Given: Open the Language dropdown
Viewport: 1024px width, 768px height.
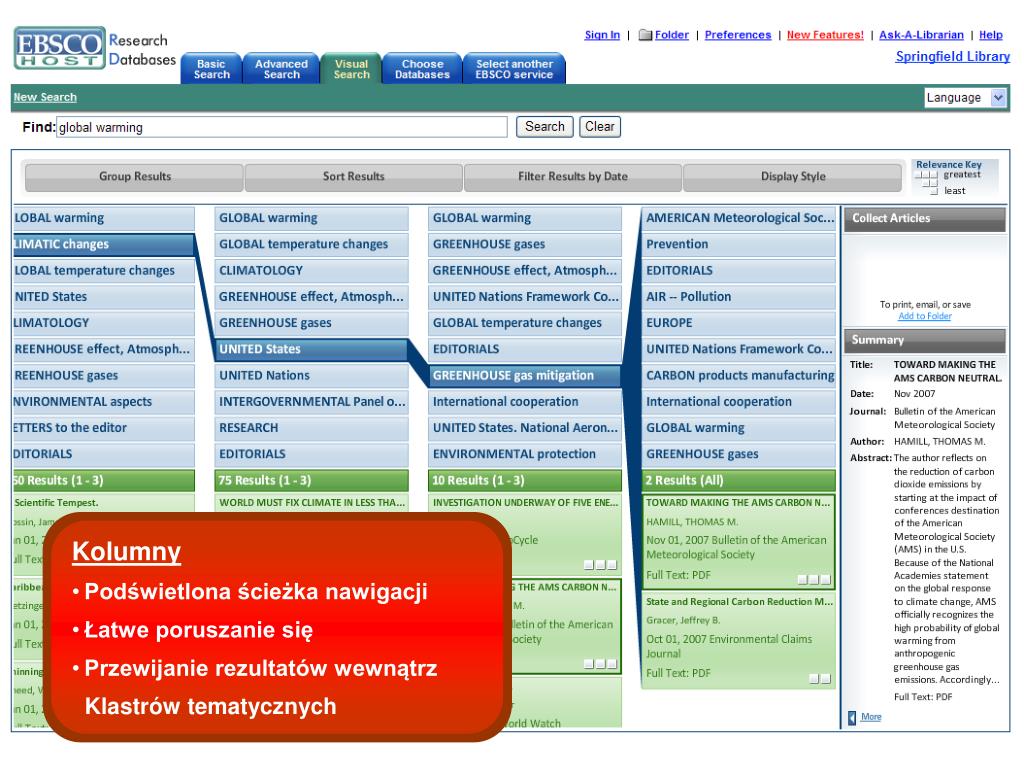Looking at the screenshot, I should (x=965, y=98).
